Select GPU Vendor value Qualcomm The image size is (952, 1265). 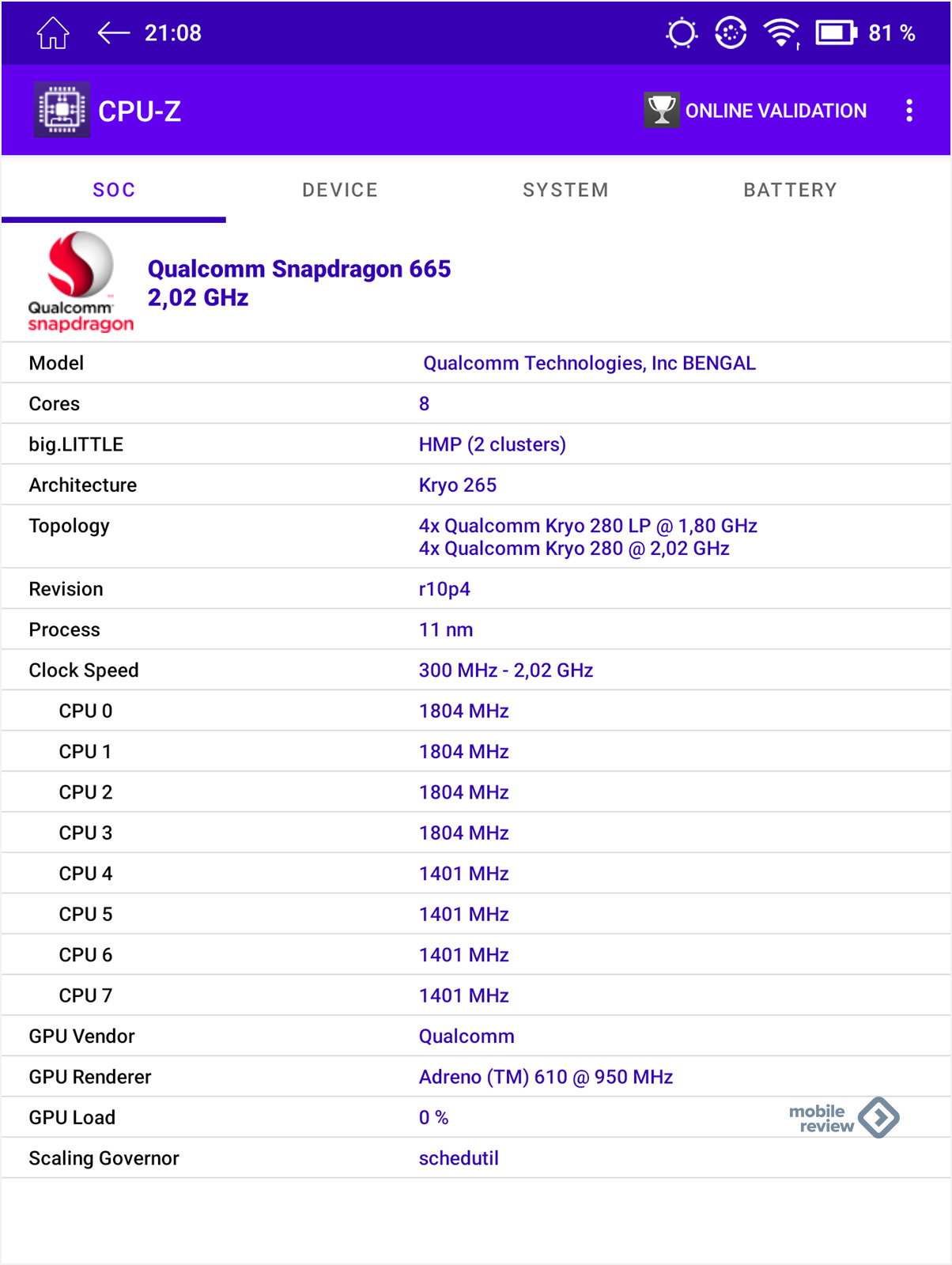(466, 1037)
